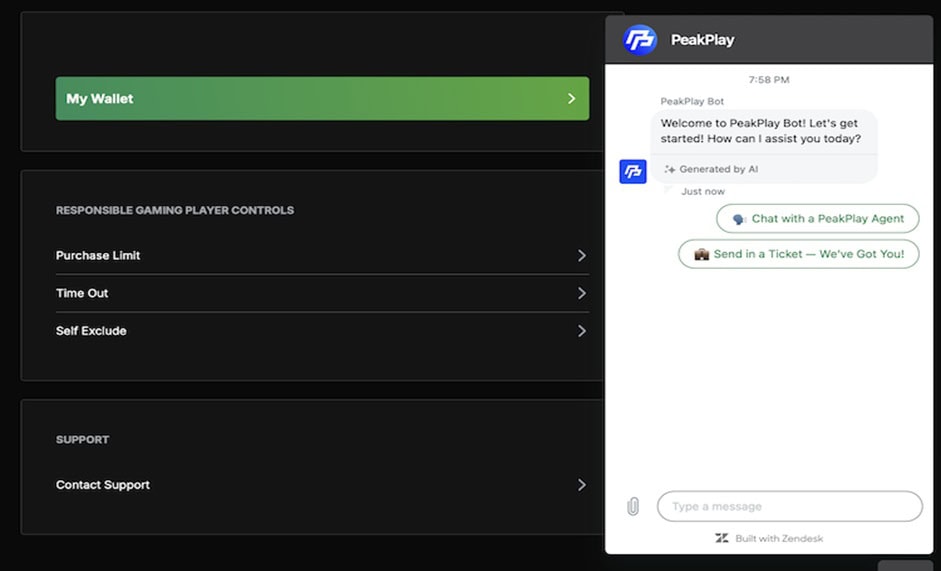The width and height of the screenshot is (941, 571).
Task: Focus the Type a message field
Action: [790, 506]
